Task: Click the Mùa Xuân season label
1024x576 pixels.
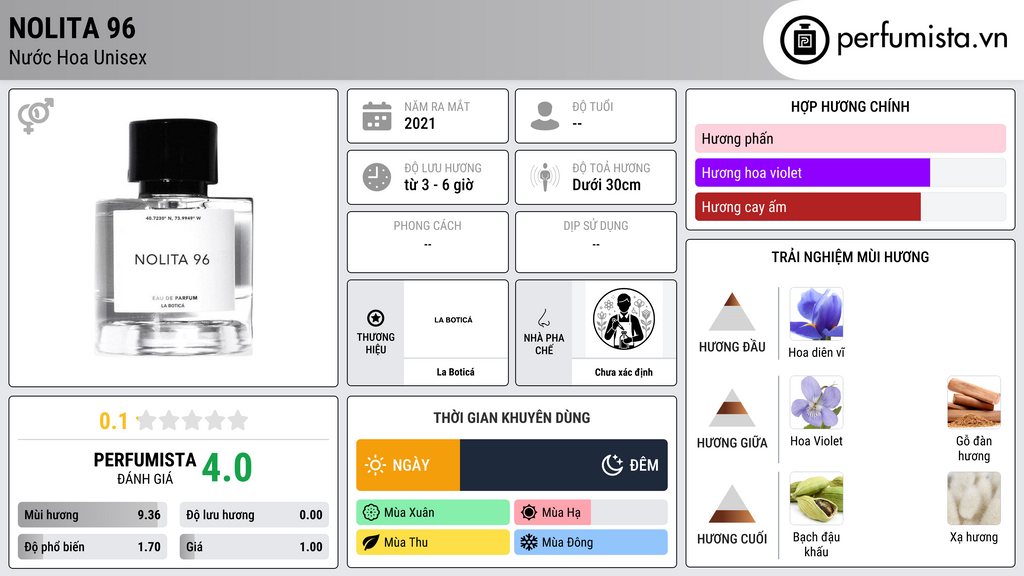Action: tap(409, 513)
